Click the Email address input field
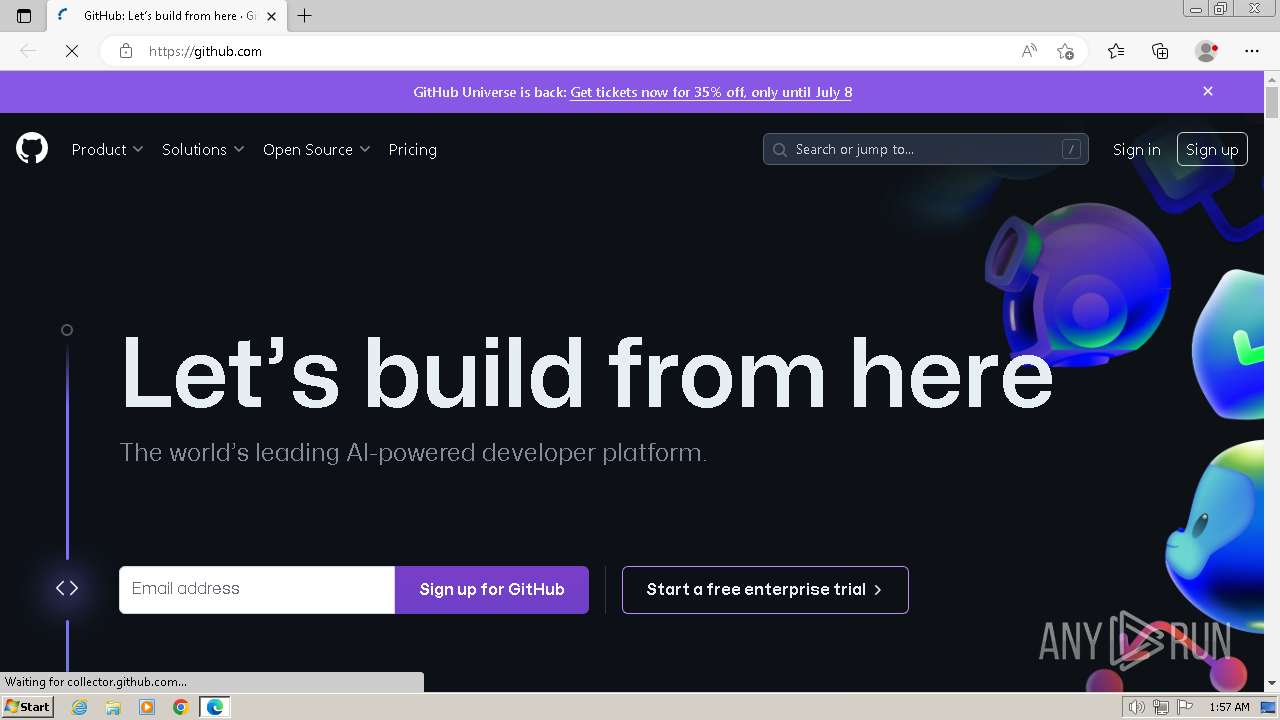 pyautogui.click(x=257, y=589)
